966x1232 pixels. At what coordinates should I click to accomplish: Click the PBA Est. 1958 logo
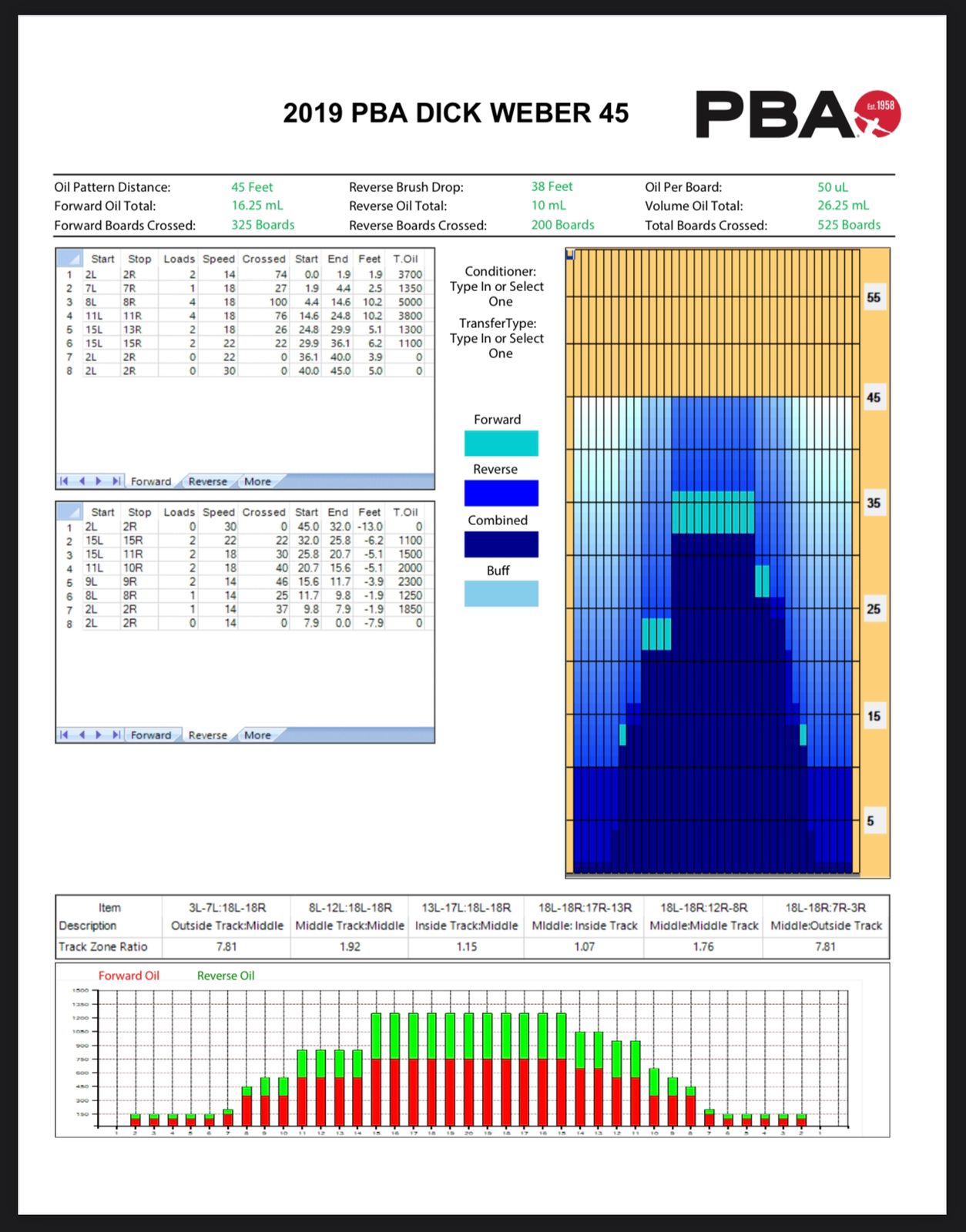tap(798, 114)
